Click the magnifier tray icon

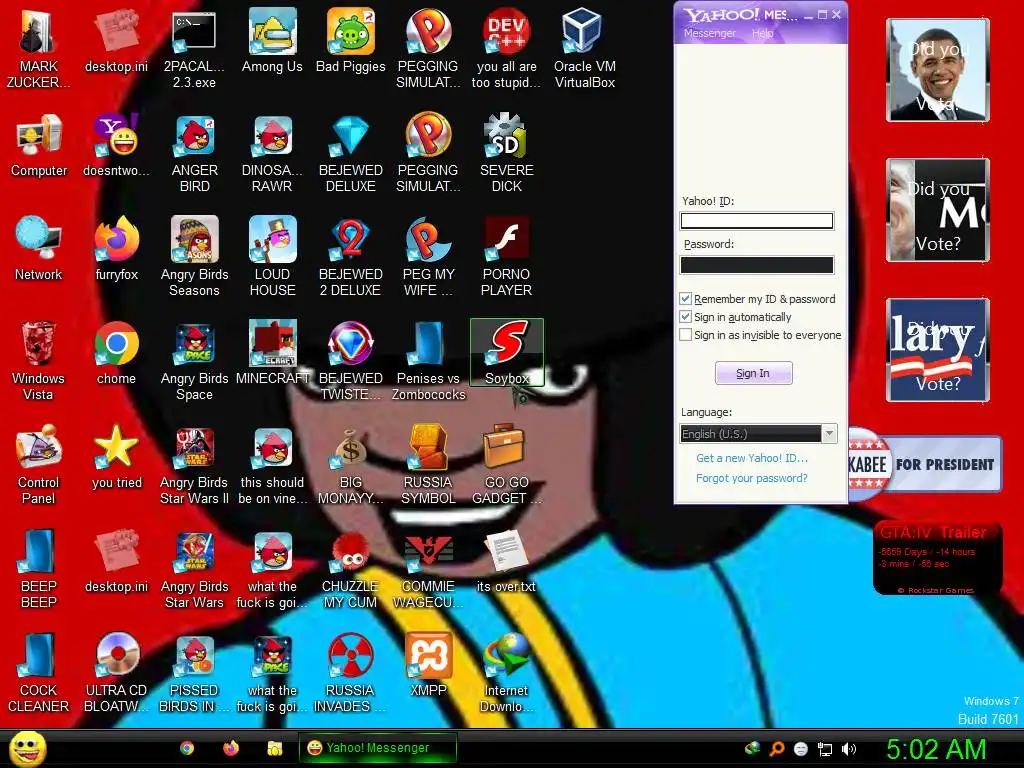pyautogui.click(x=777, y=749)
